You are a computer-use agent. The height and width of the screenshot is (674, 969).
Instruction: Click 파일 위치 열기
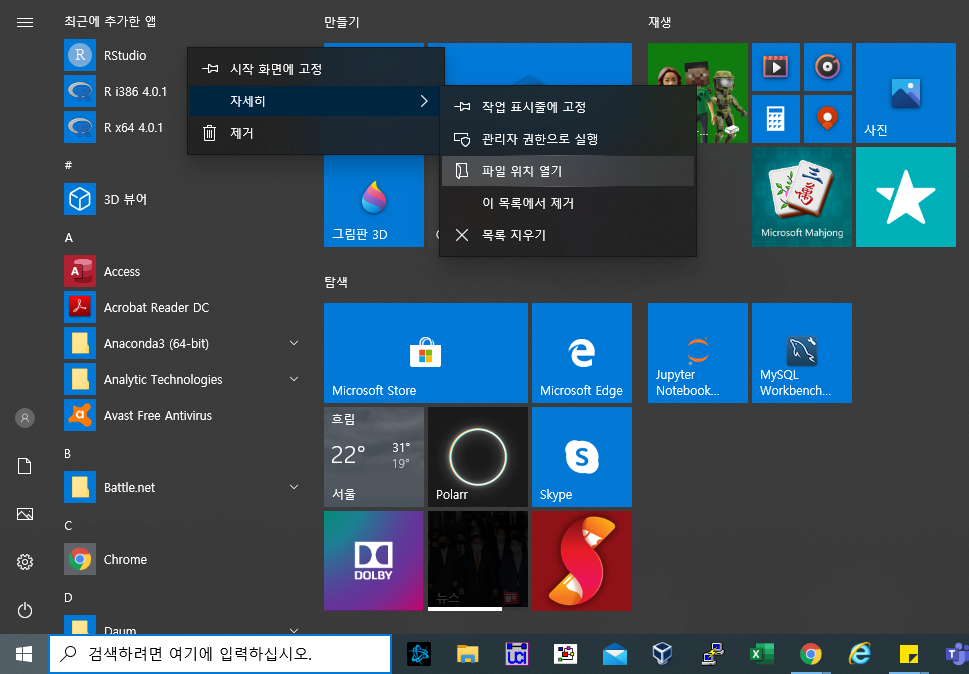(x=568, y=171)
